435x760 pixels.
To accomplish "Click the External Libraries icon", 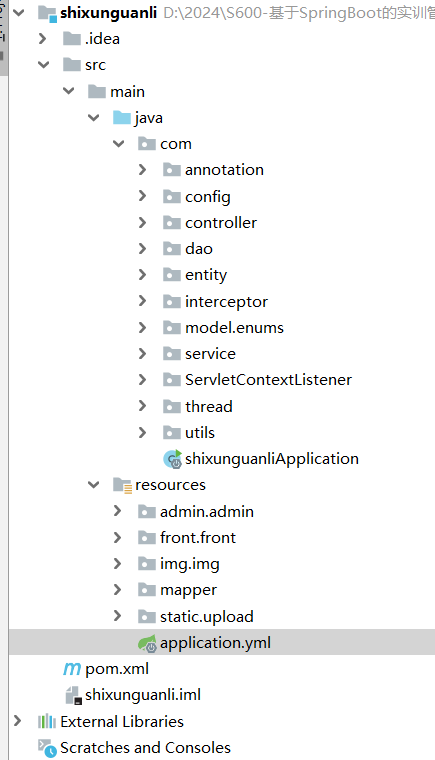I will 47,721.
